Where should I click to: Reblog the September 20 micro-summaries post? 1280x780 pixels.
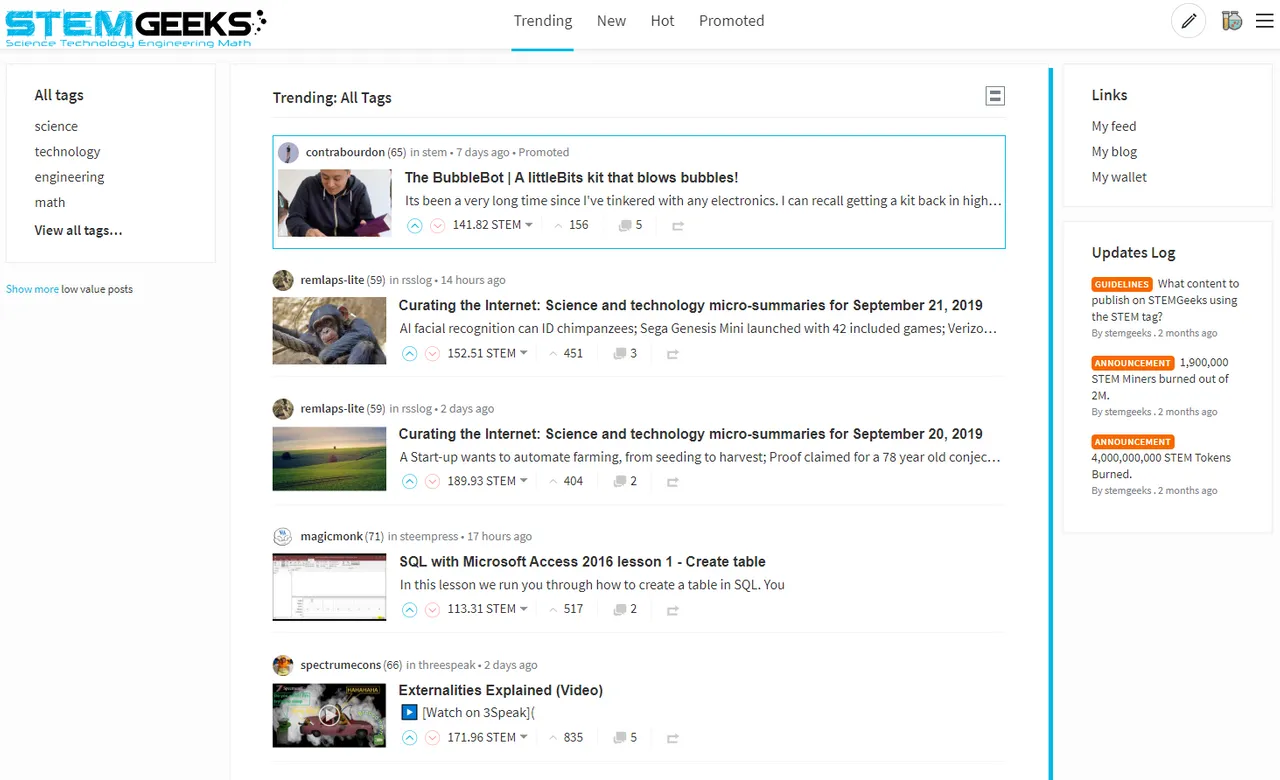pos(673,482)
